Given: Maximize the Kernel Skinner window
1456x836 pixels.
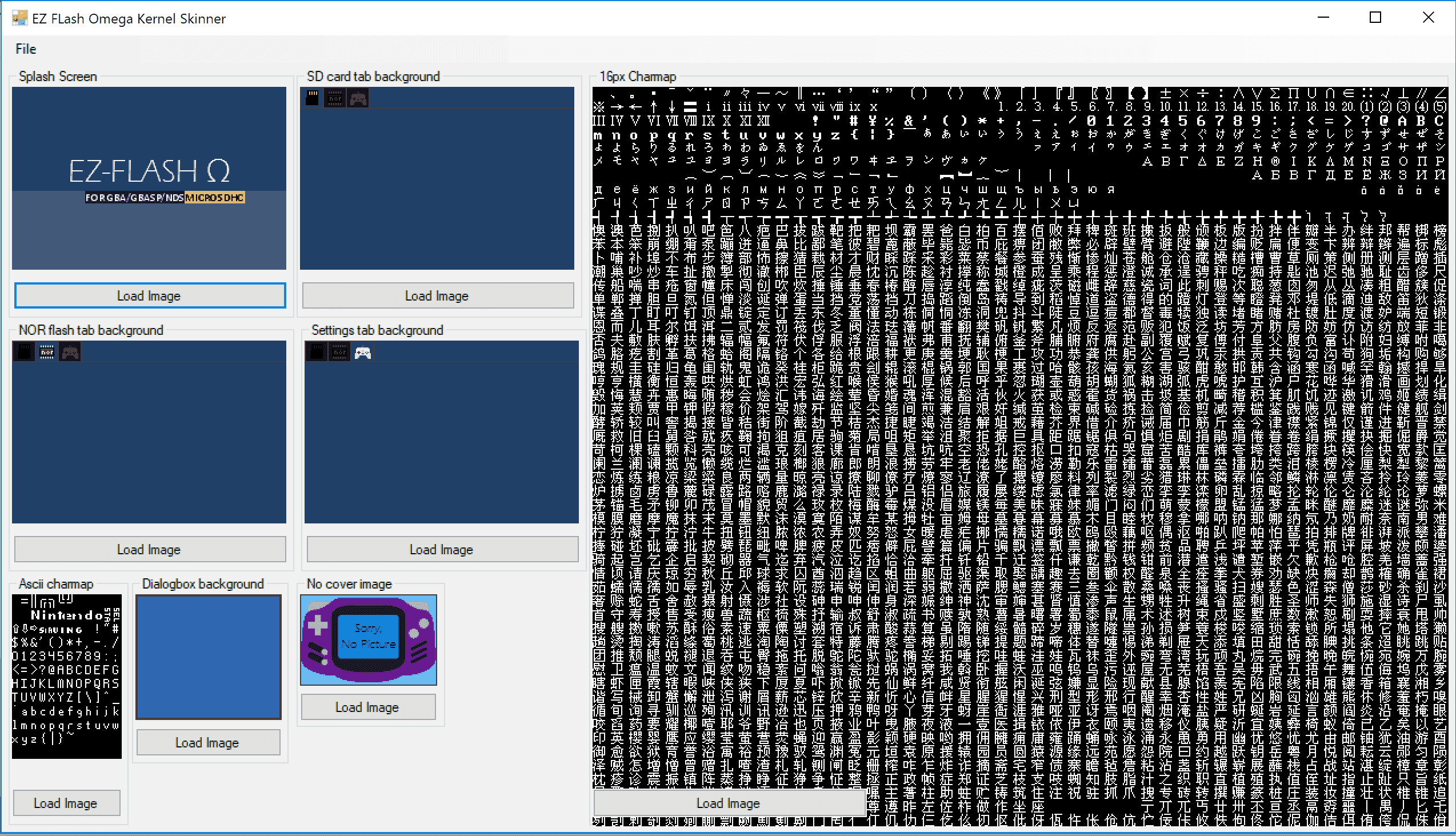Looking at the screenshot, I should [x=1375, y=18].
